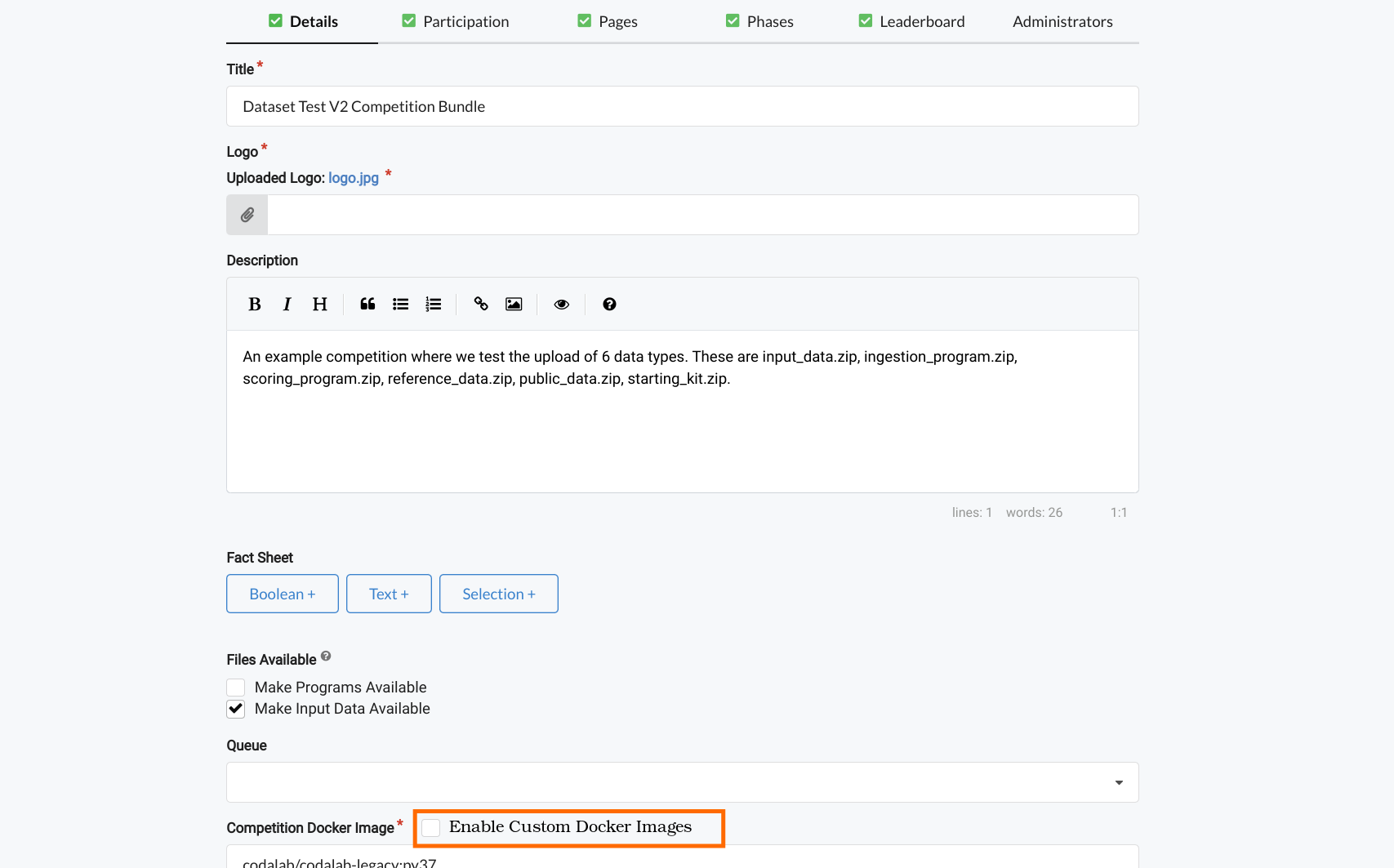Preview the description markdown
The width and height of the screenshot is (1394, 868).
(561, 304)
